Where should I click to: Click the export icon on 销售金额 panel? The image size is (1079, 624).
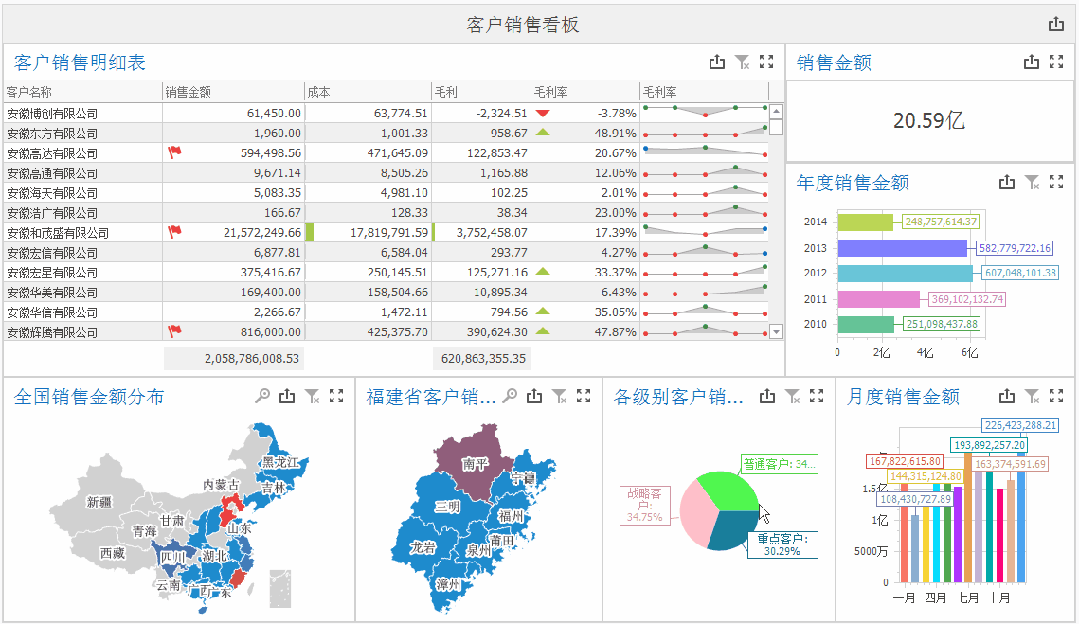1030,61
